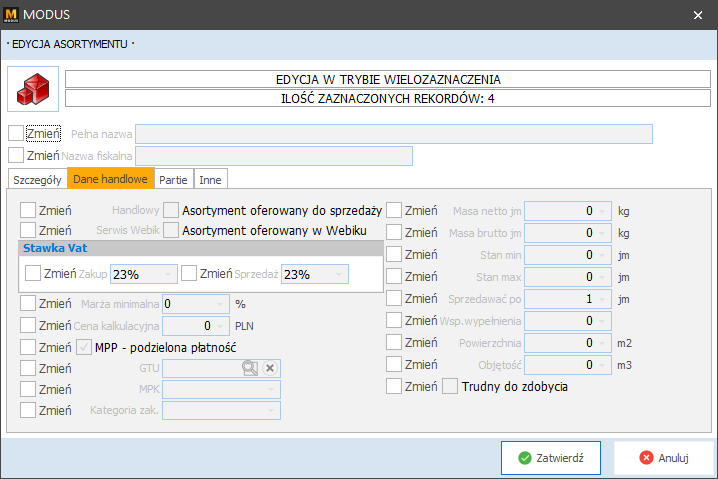Confirm changes with Zatwierdź button
This screenshot has width=718, height=479.
click(x=551, y=458)
